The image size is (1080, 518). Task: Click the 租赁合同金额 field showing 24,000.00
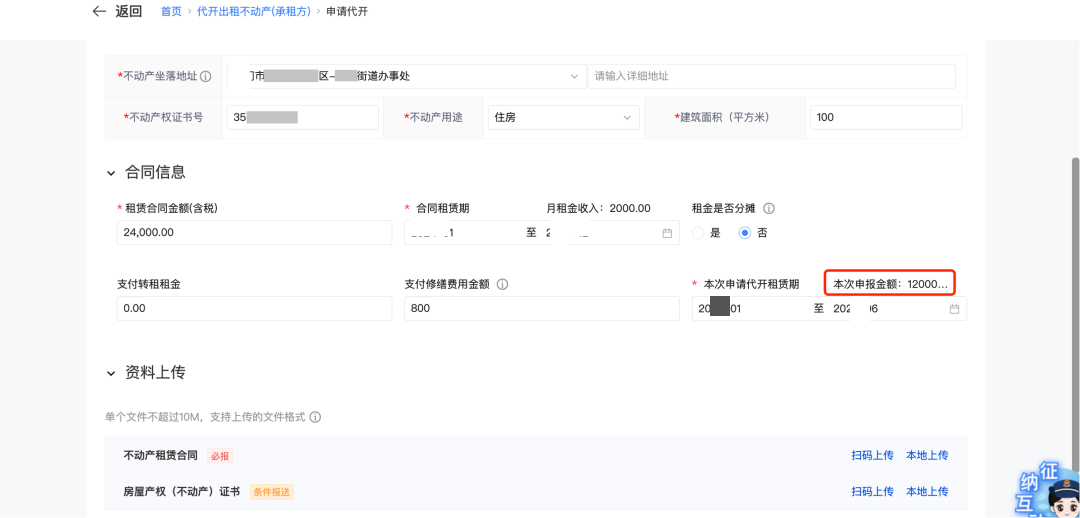point(254,232)
